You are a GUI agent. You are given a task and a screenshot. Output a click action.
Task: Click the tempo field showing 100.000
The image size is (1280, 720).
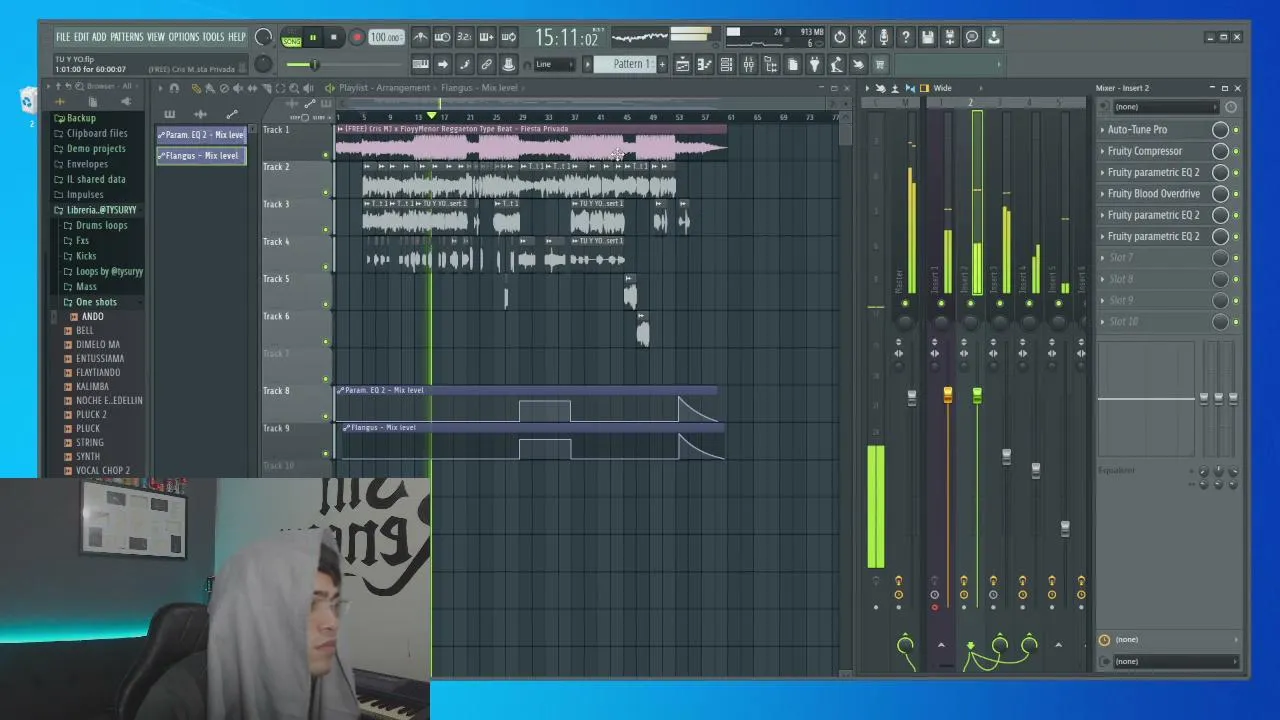(x=386, y=37)
